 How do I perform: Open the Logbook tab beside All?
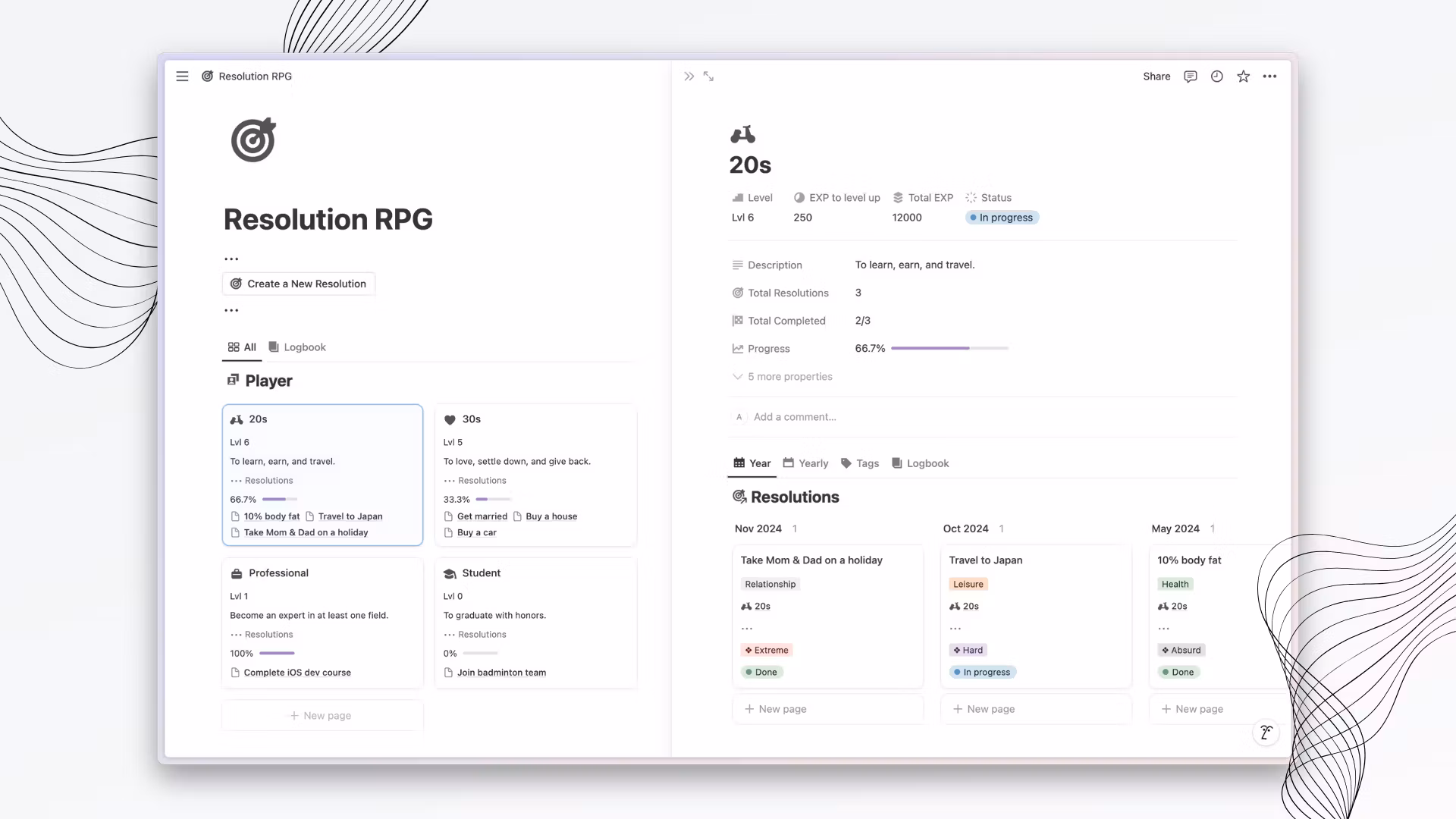[297, 347]
